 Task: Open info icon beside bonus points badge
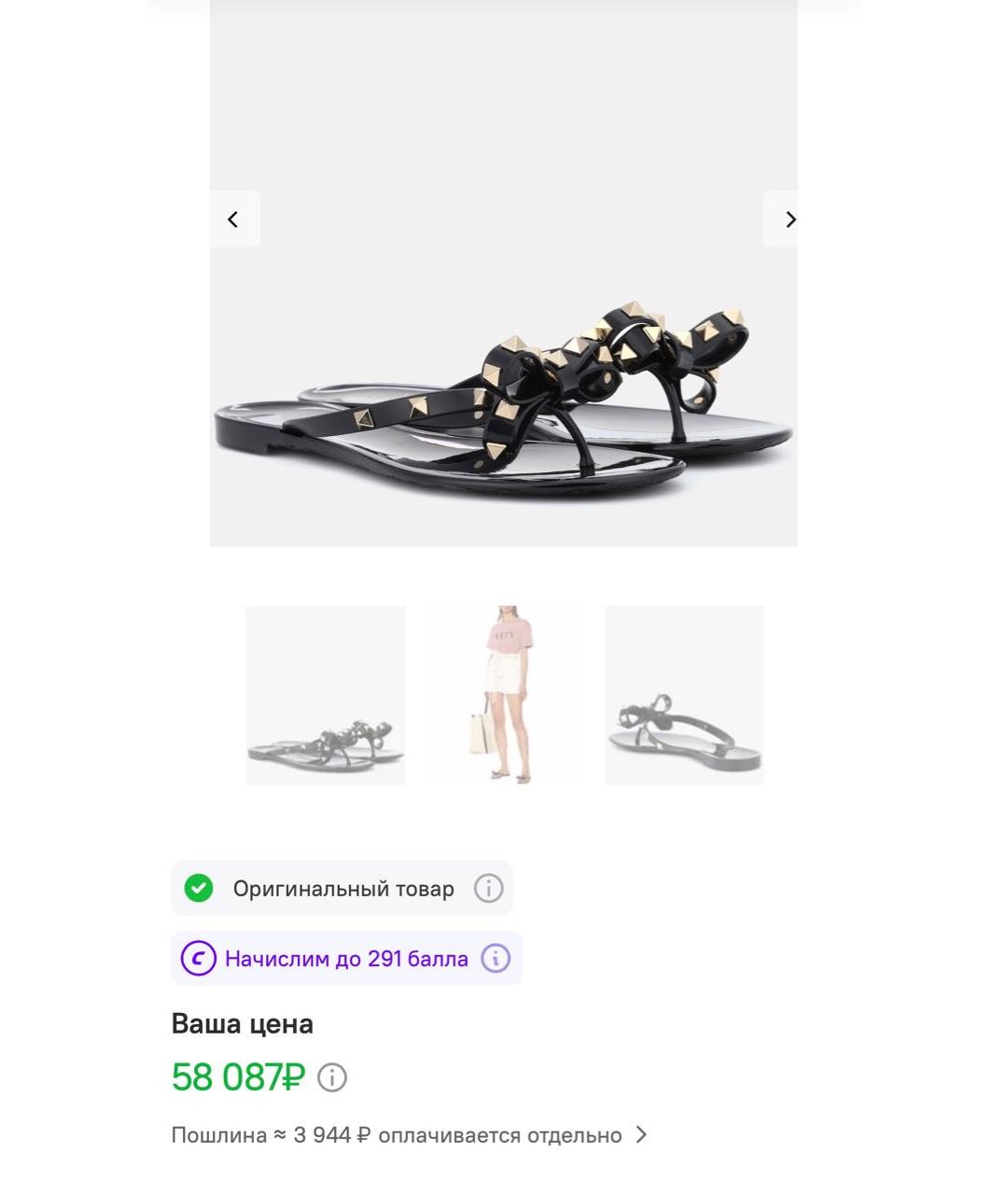point(496,958)
